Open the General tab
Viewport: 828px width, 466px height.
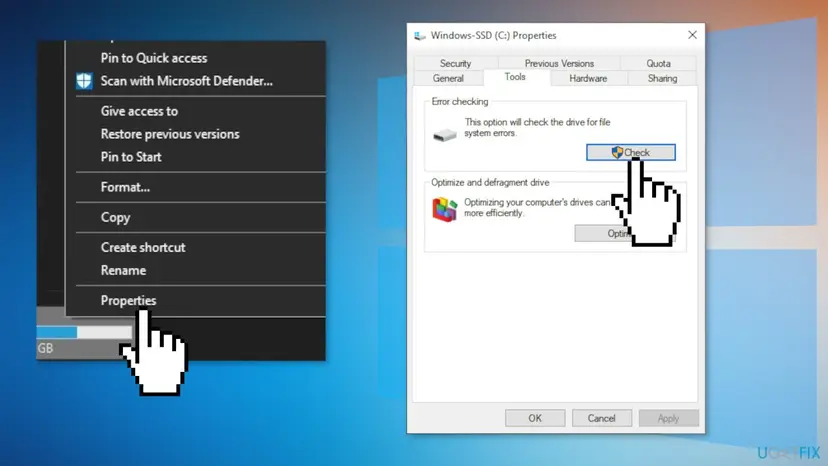[448, 78]
